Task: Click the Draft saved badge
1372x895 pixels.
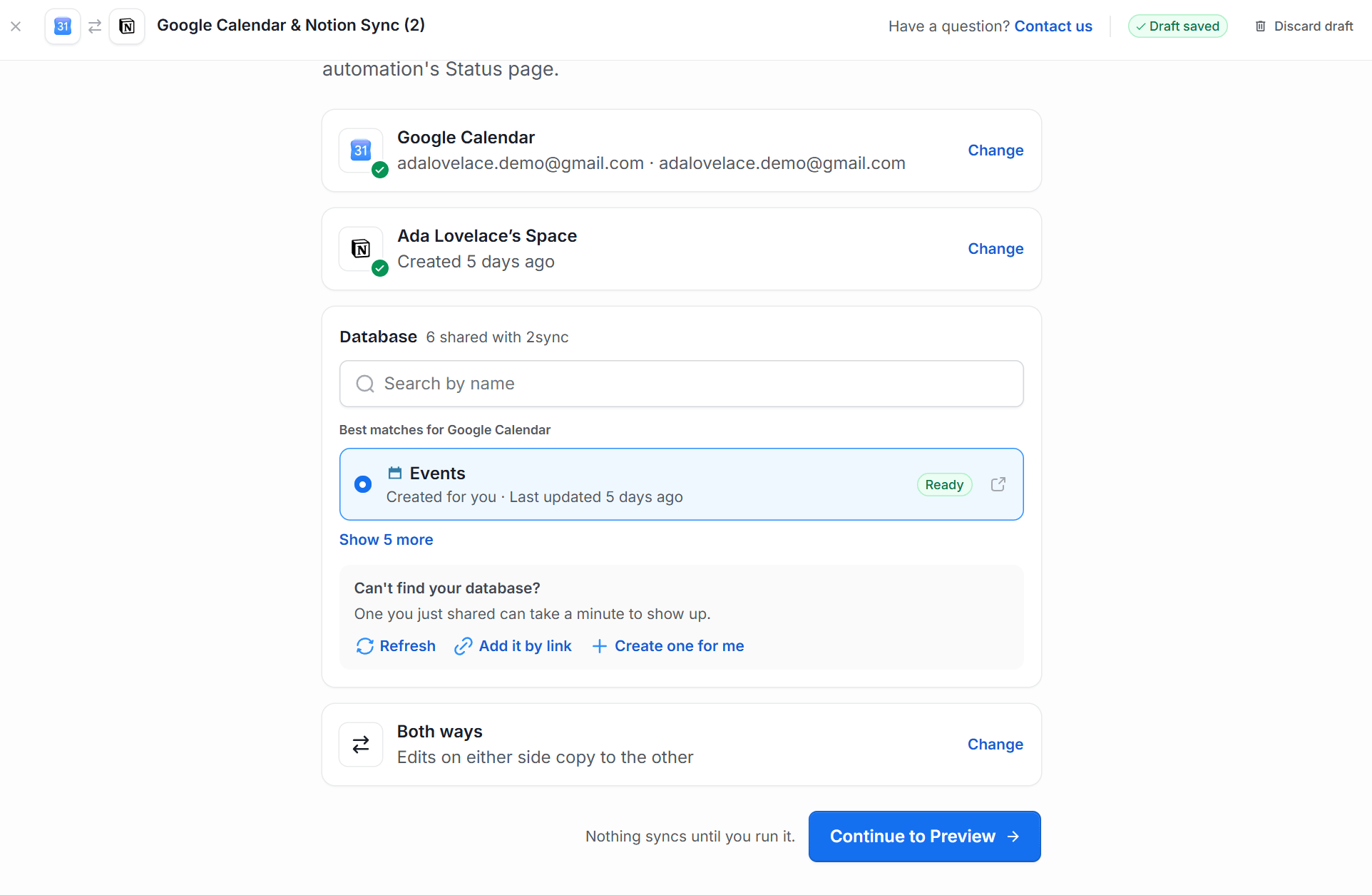Action: click(1178, 26)
